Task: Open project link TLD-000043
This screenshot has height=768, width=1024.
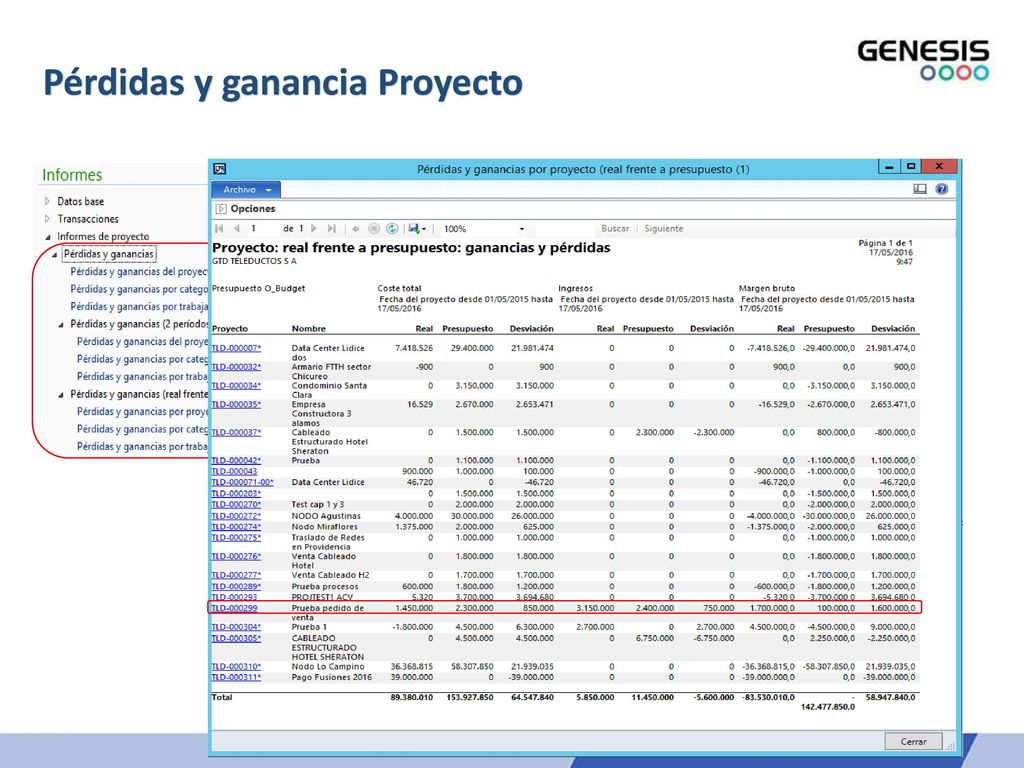Action: (234, 471)
